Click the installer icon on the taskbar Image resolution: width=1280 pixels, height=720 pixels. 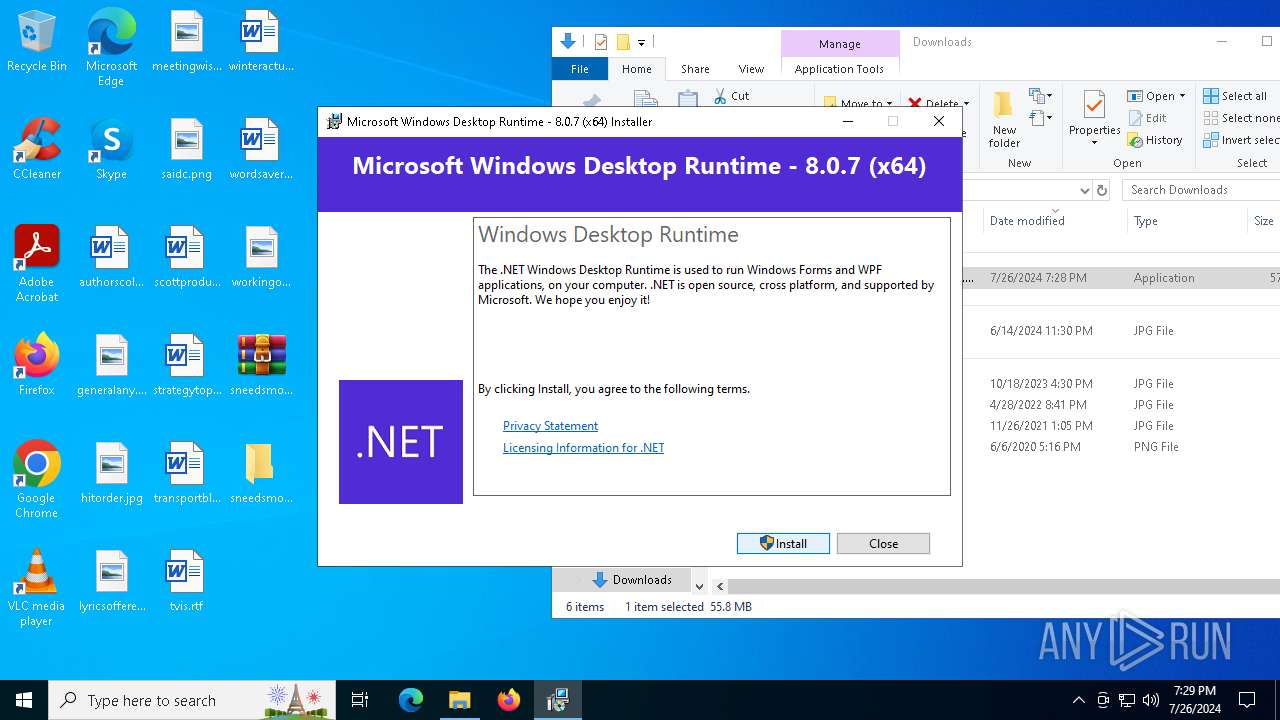click(557, 700)
